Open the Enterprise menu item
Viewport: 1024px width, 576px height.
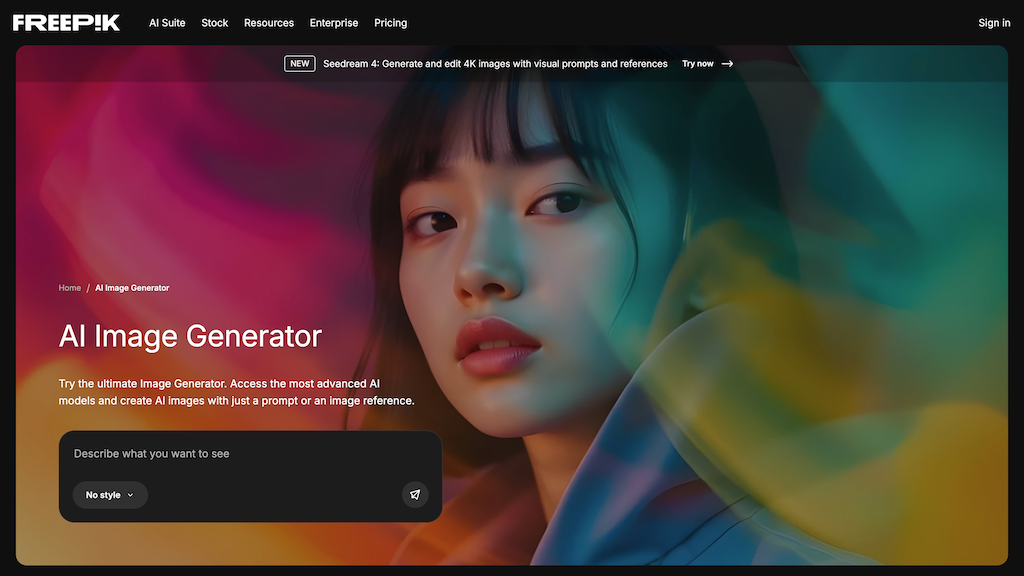click(334, 22)
